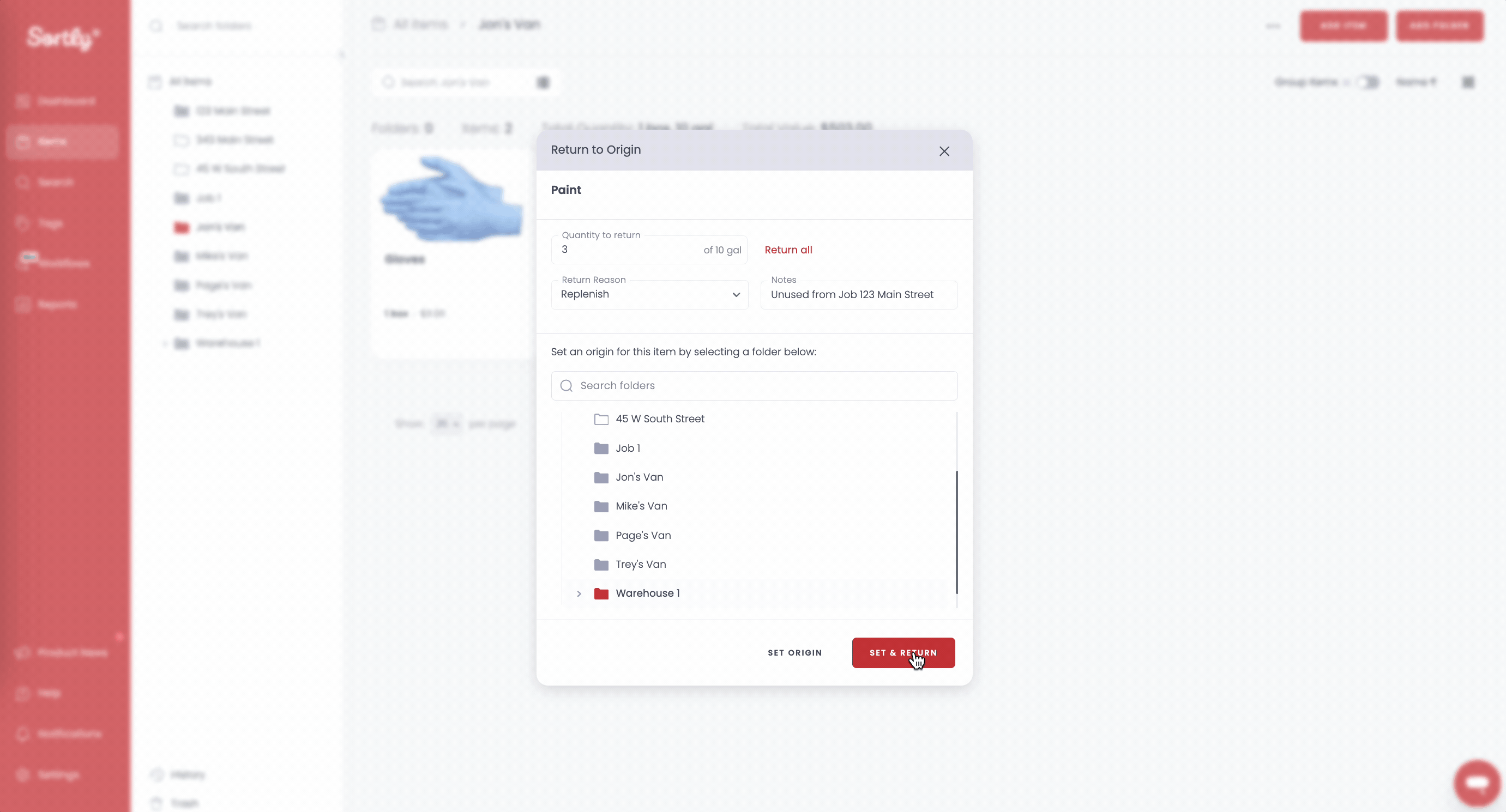Toggle the Group Items switch
1506x812 pixels.
tap(1367, 82)
